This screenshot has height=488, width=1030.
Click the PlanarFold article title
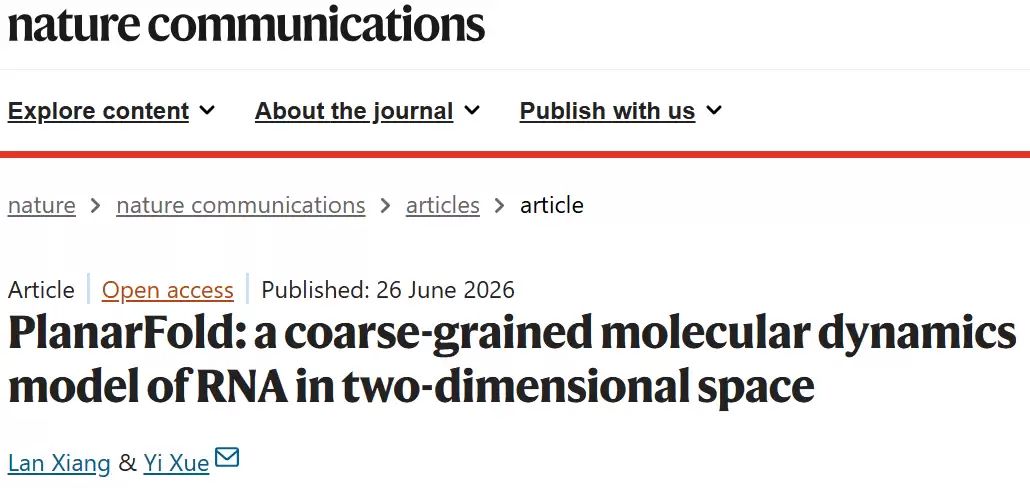[x=512, y=360]
